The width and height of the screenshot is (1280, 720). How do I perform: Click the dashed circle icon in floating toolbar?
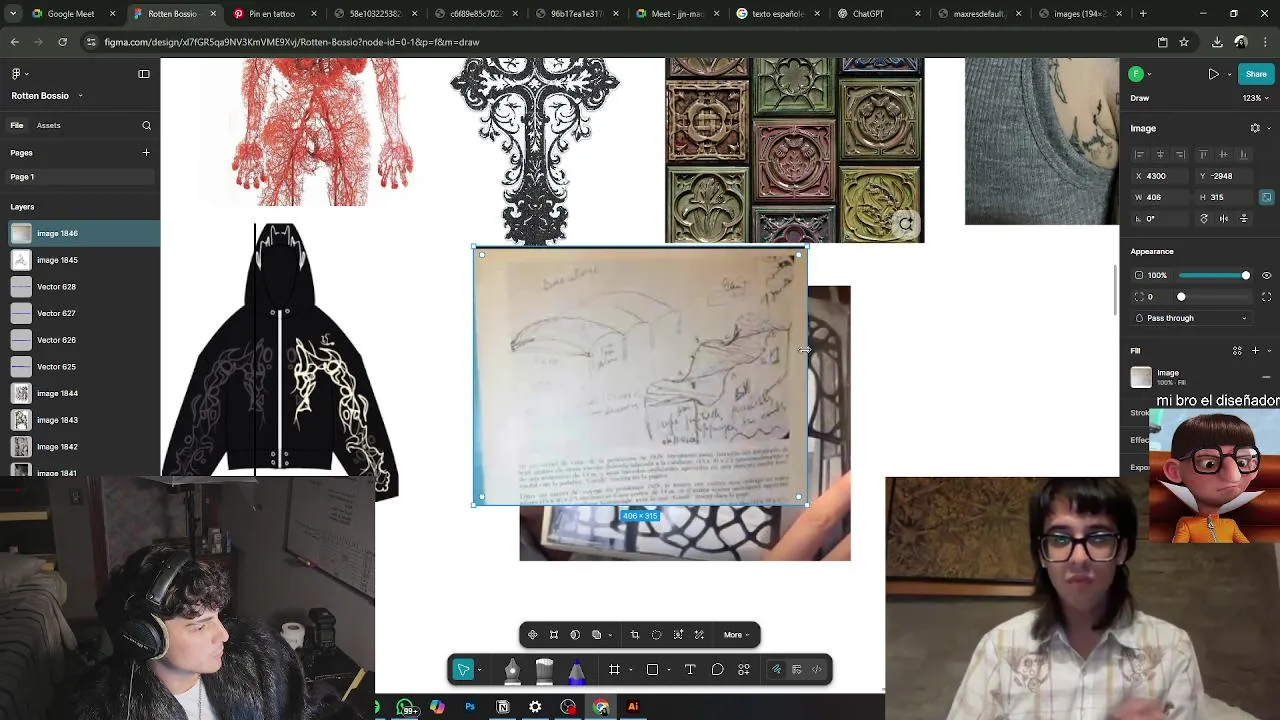pos(656,635)
